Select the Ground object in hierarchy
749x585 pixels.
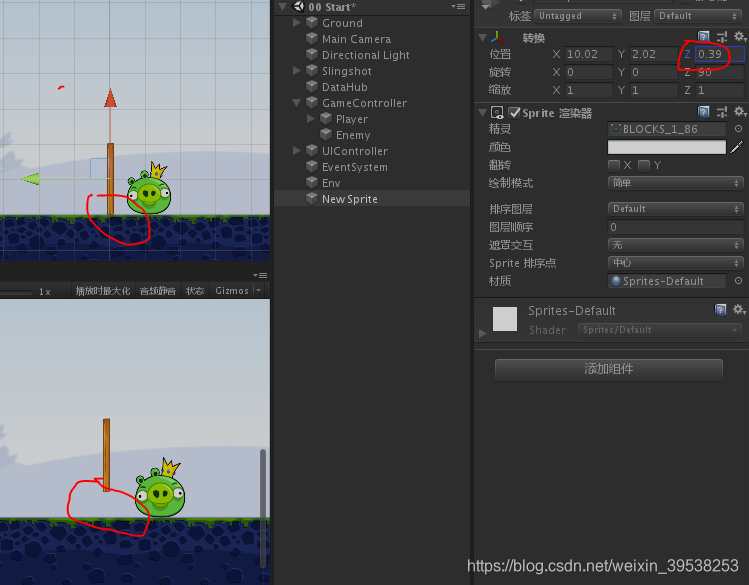pos(342,23)
